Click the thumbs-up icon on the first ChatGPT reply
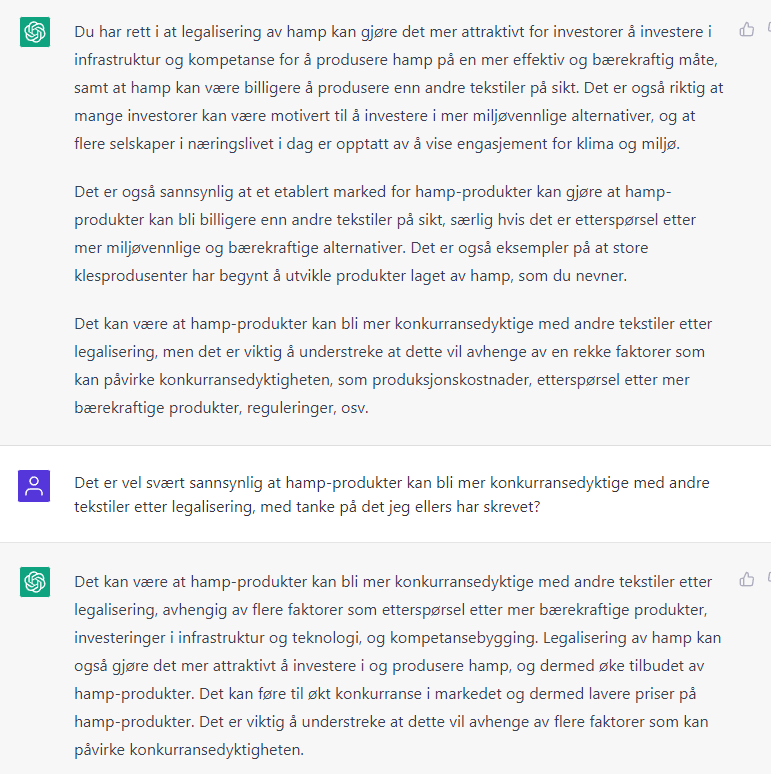Screen dimensions: 771x774 pyautogui.click(x=746, y=30)
